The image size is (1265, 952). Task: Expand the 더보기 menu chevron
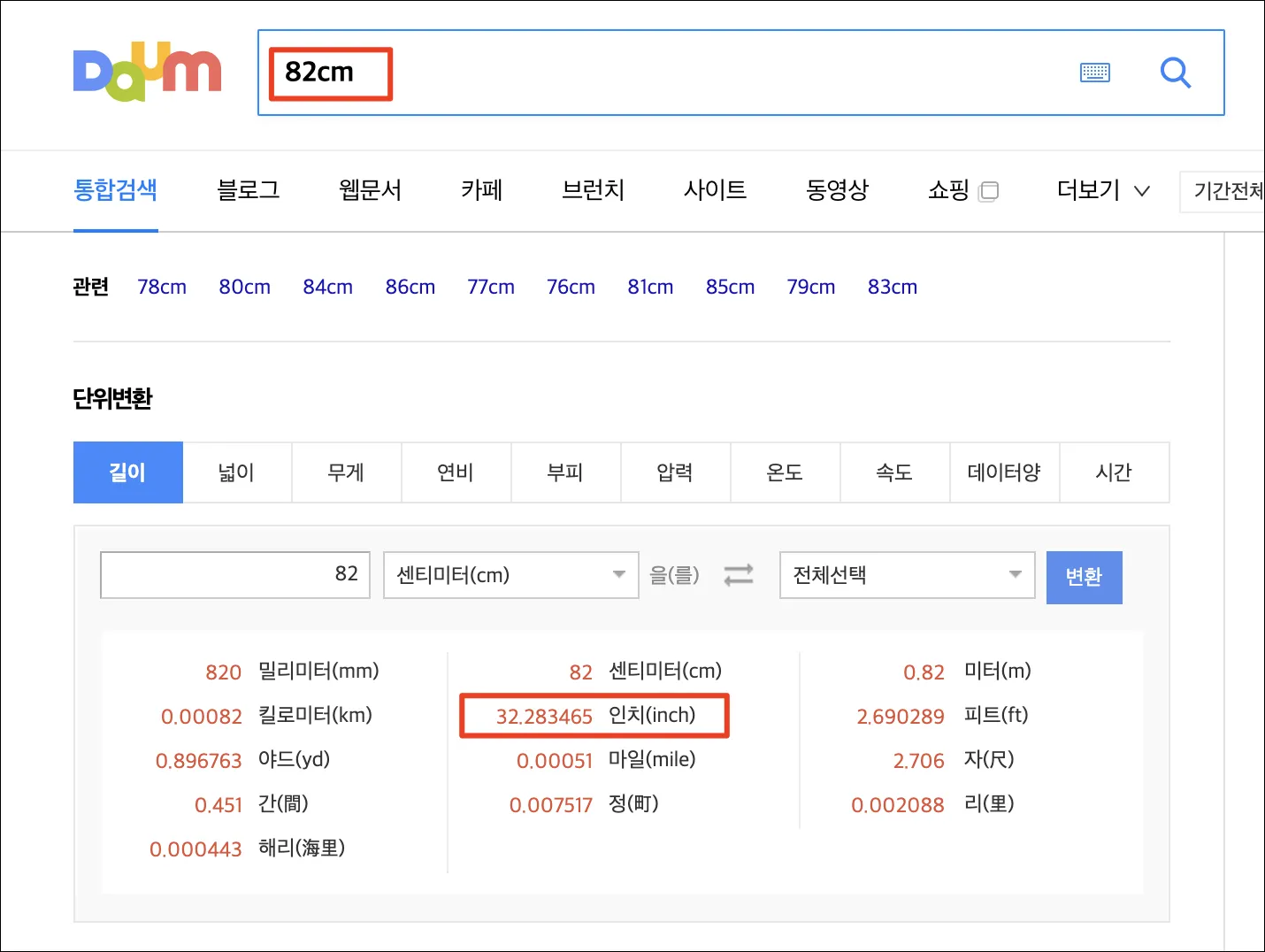[x=1143, y=190]
